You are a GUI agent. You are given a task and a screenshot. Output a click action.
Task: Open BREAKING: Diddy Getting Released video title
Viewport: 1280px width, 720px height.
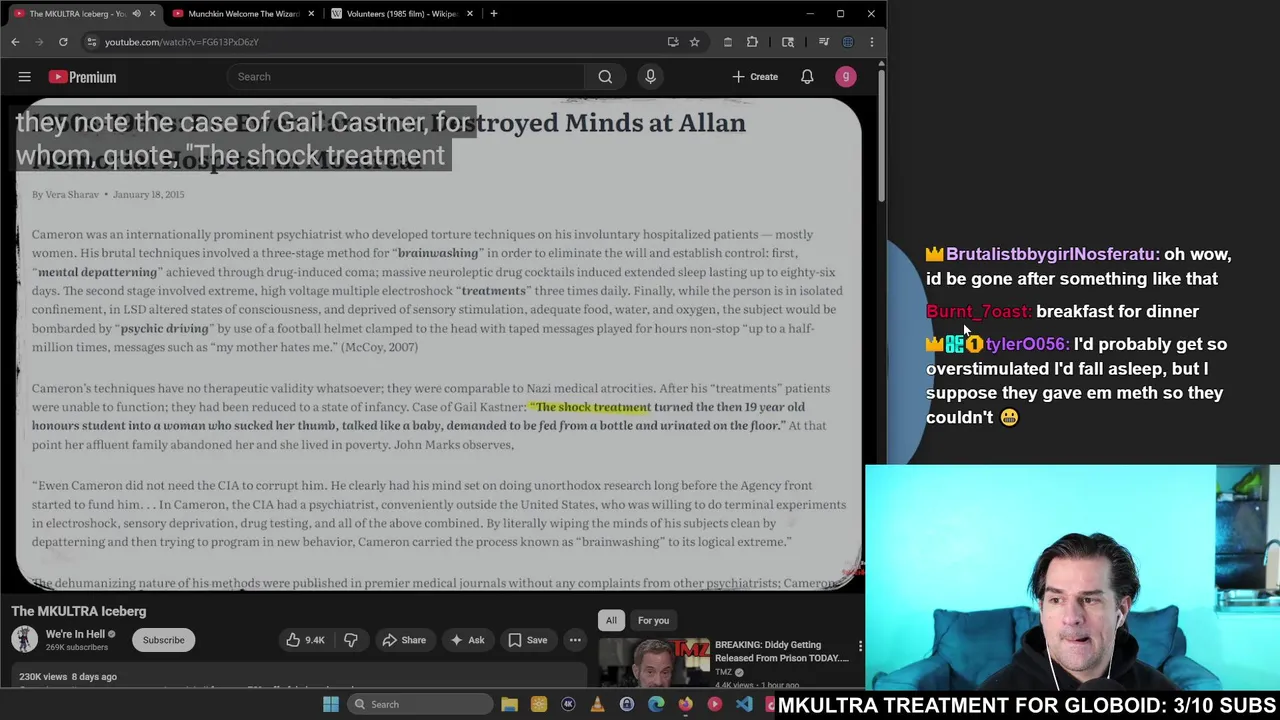coord(781,651)
